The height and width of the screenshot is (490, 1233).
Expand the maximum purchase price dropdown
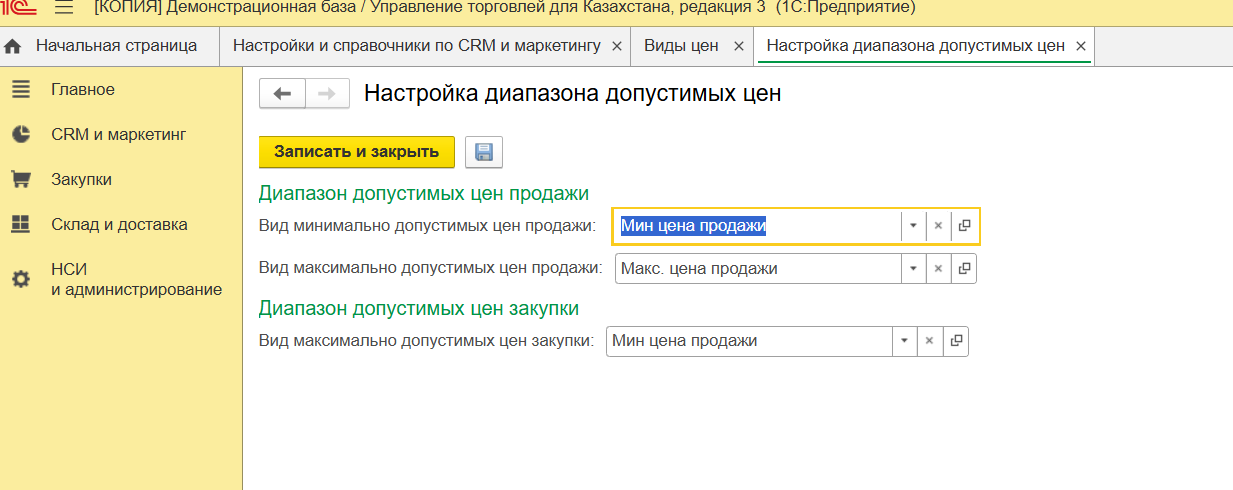[x=904, y=341]
